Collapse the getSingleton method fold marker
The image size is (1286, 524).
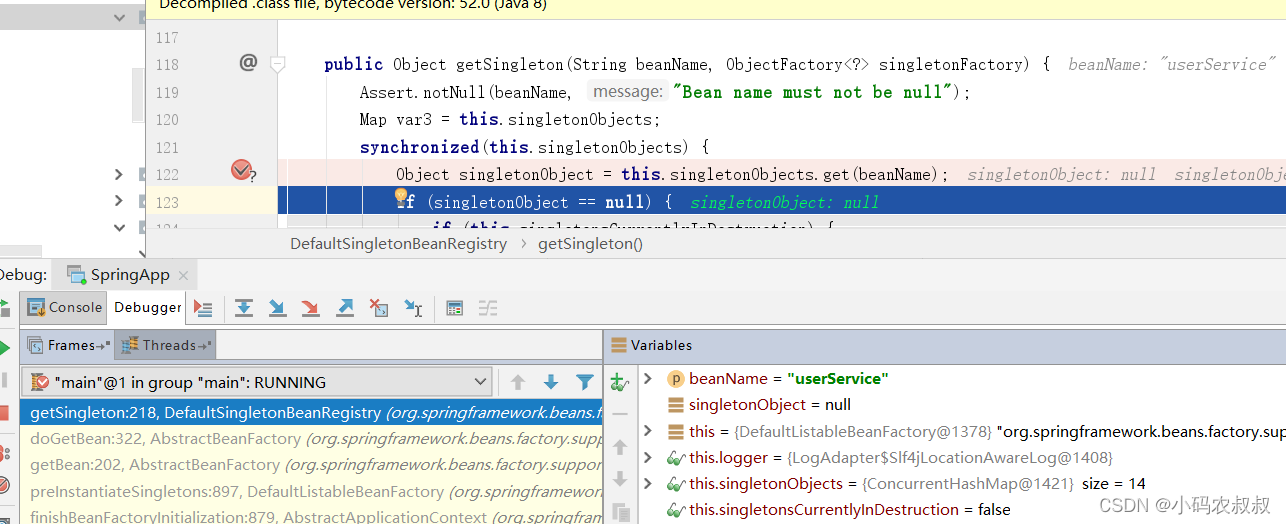(278, 64)
